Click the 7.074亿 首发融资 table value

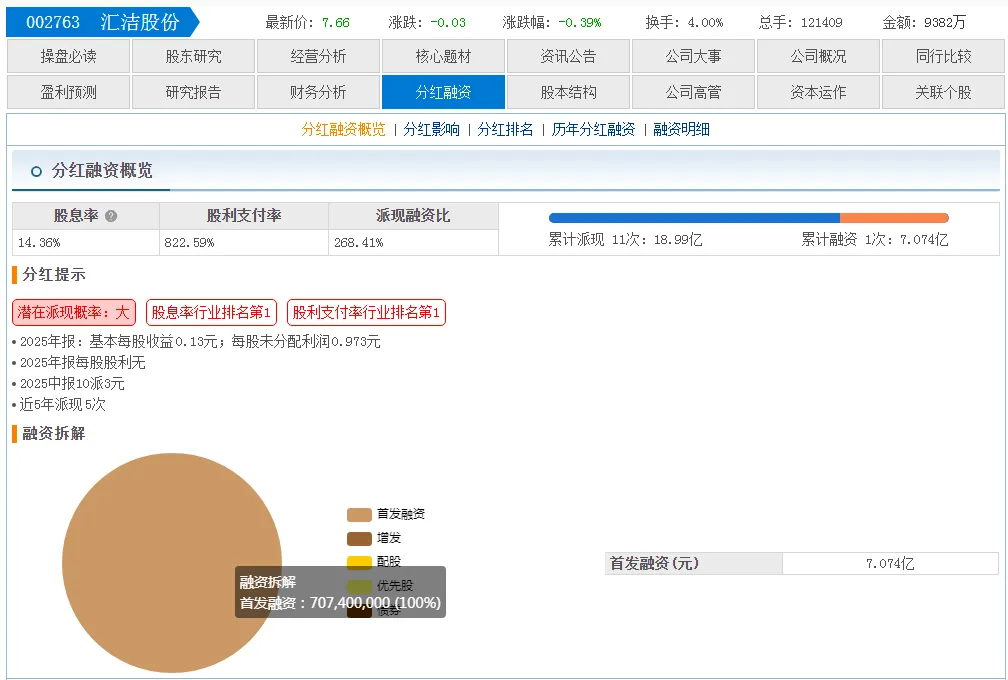point(890,564)
